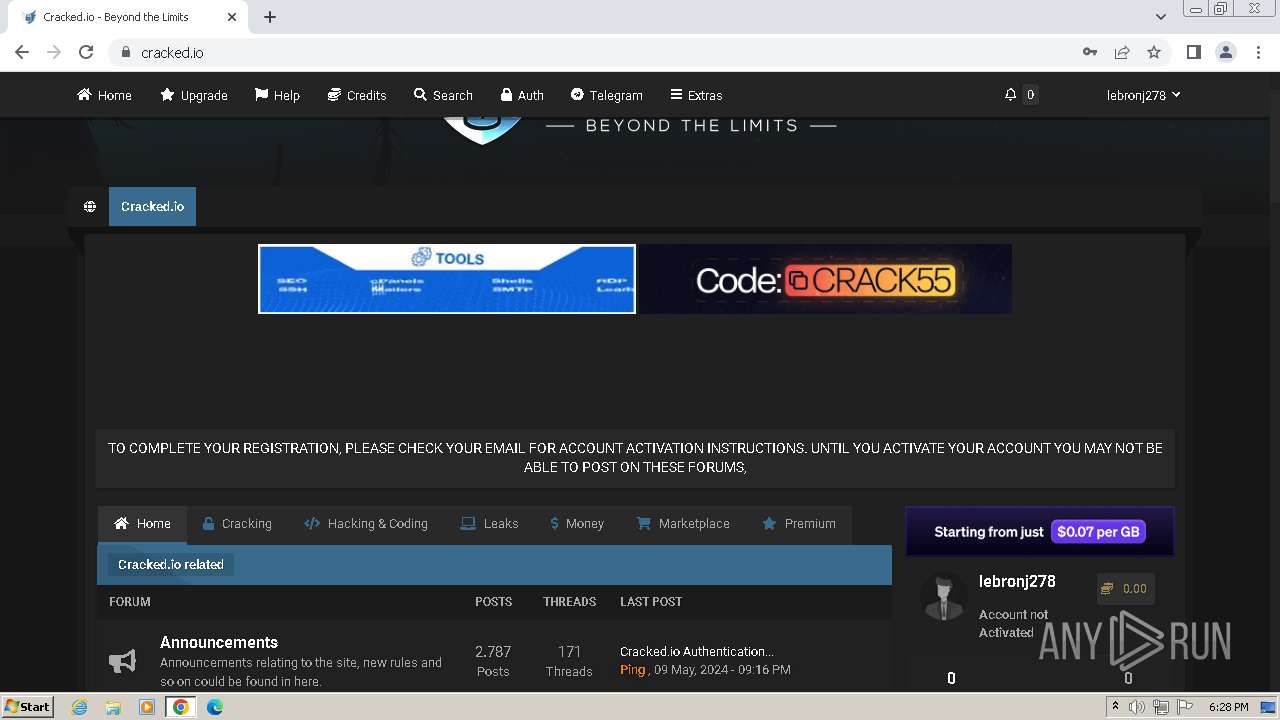Switch to the Hacking & Coding tab
The height and width of the screenshot is (720, 1280).
click(366, 523)
